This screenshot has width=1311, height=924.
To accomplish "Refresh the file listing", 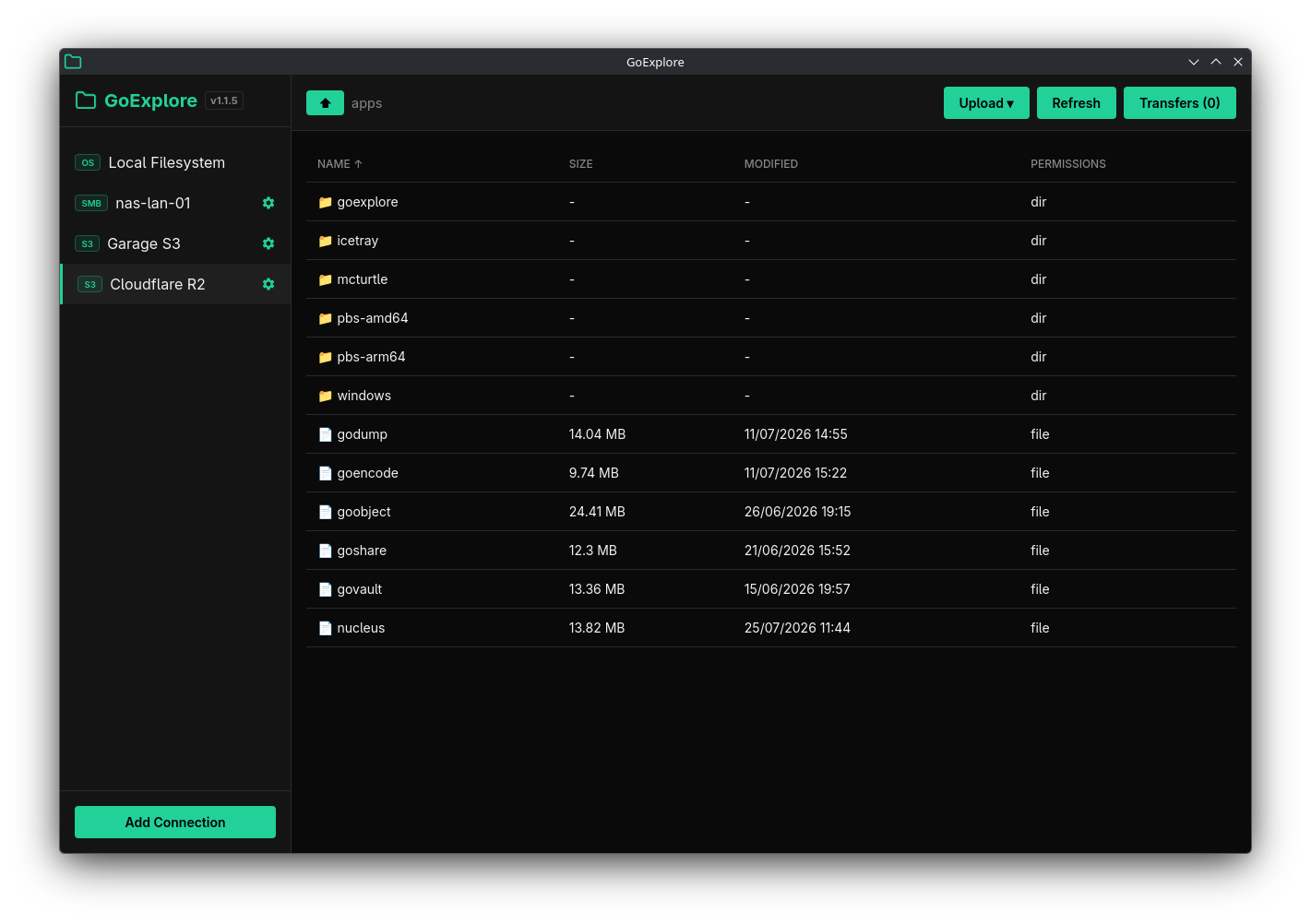I will click(1076, 103).
